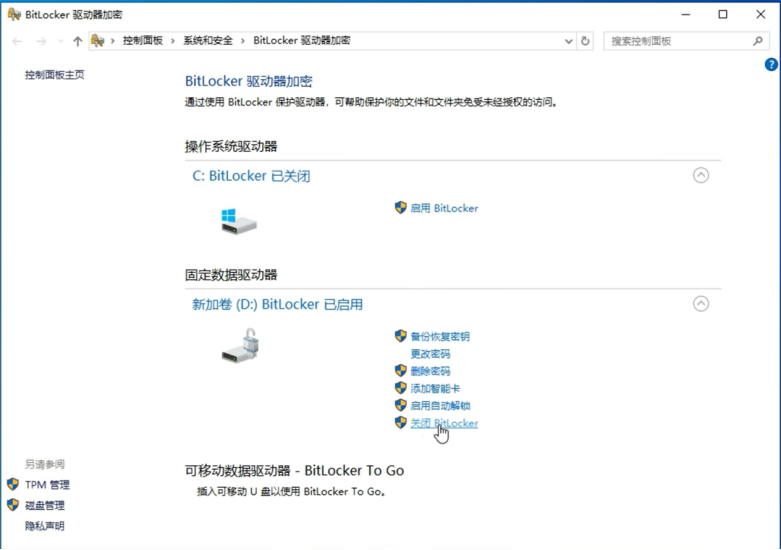Click the 固定数据驱动器 section label
Image resolution: width=781 pixels, height=550 pixels.
231,275
